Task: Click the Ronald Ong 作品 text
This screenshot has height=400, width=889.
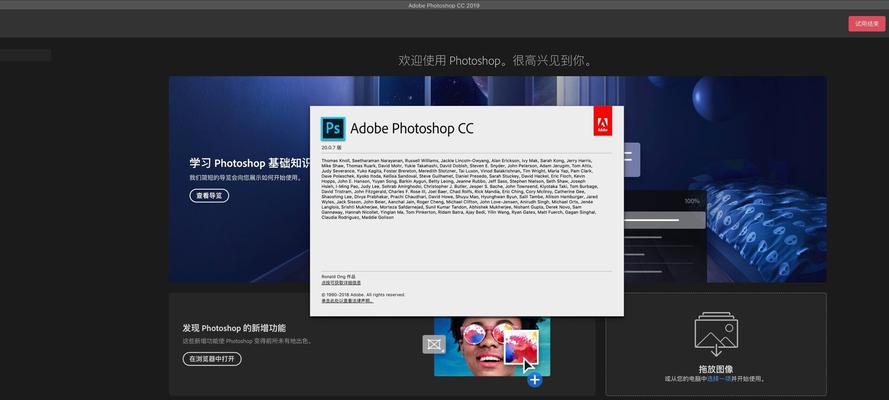Action: coord(338,276)
